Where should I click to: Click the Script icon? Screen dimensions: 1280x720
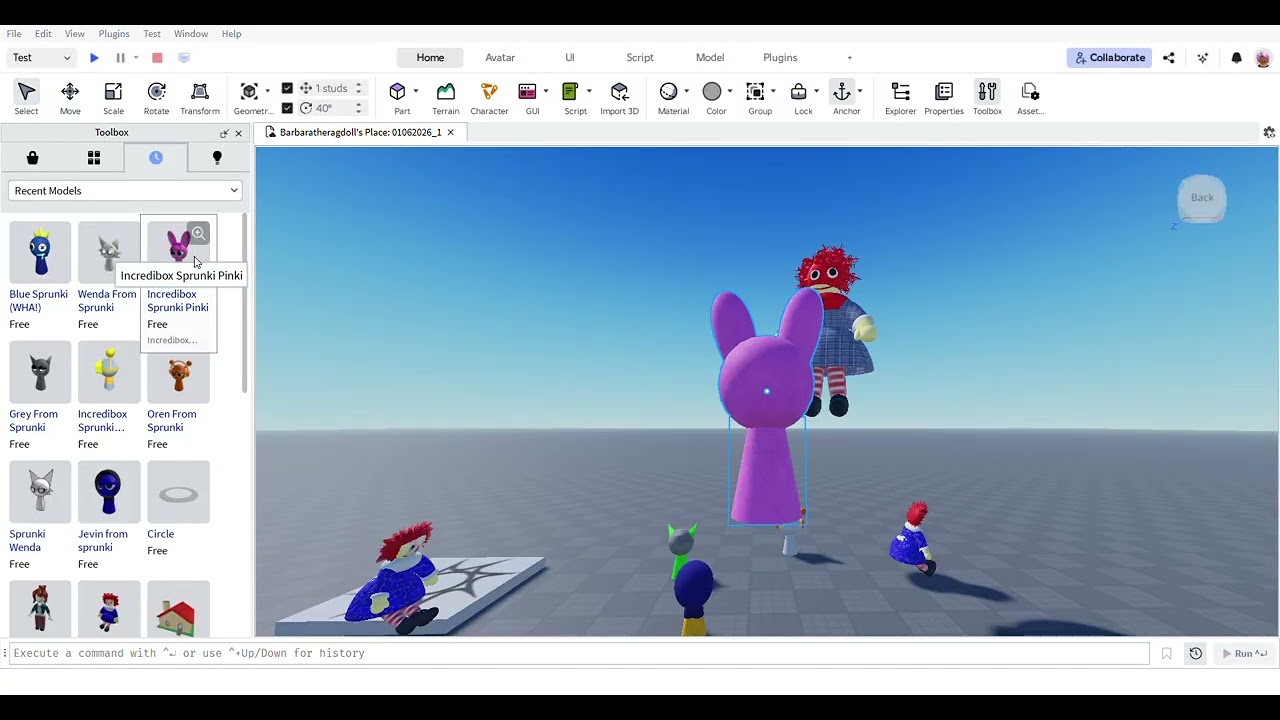(x=571, y=92)
